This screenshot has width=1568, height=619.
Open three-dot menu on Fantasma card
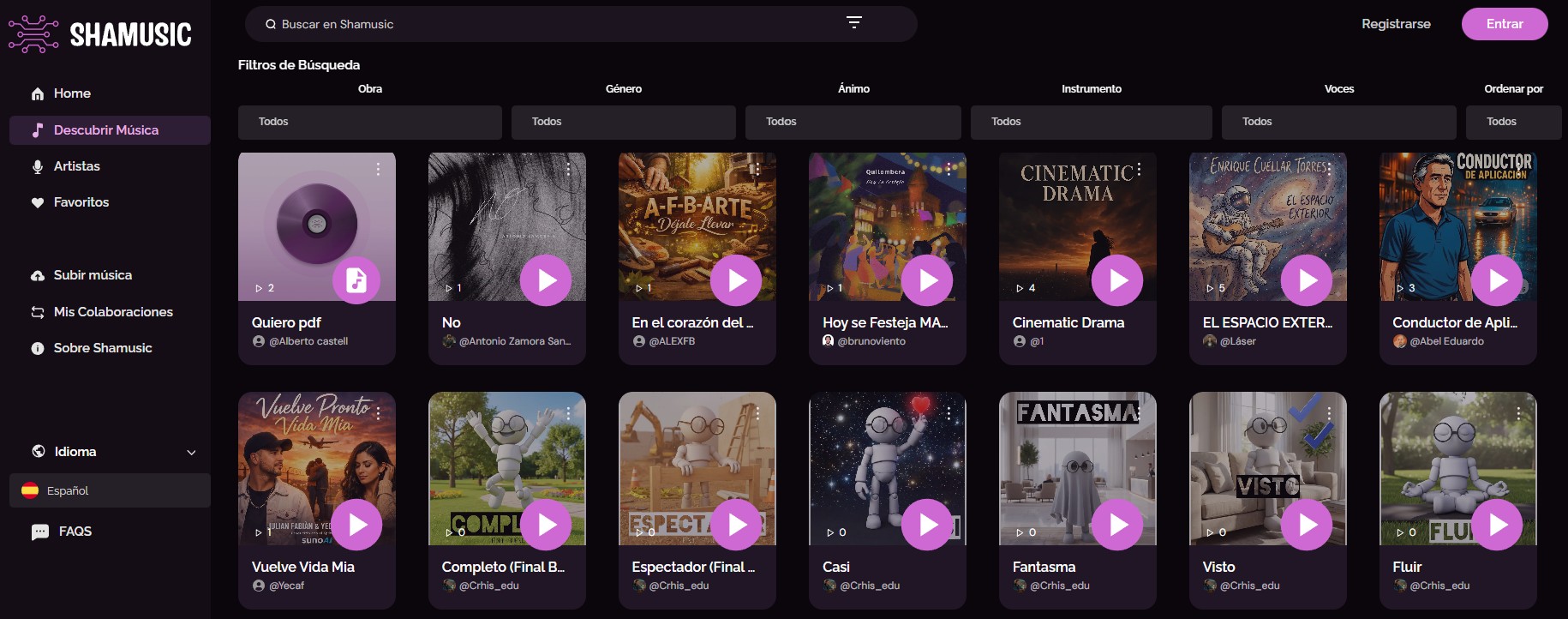pos(1139,413)
